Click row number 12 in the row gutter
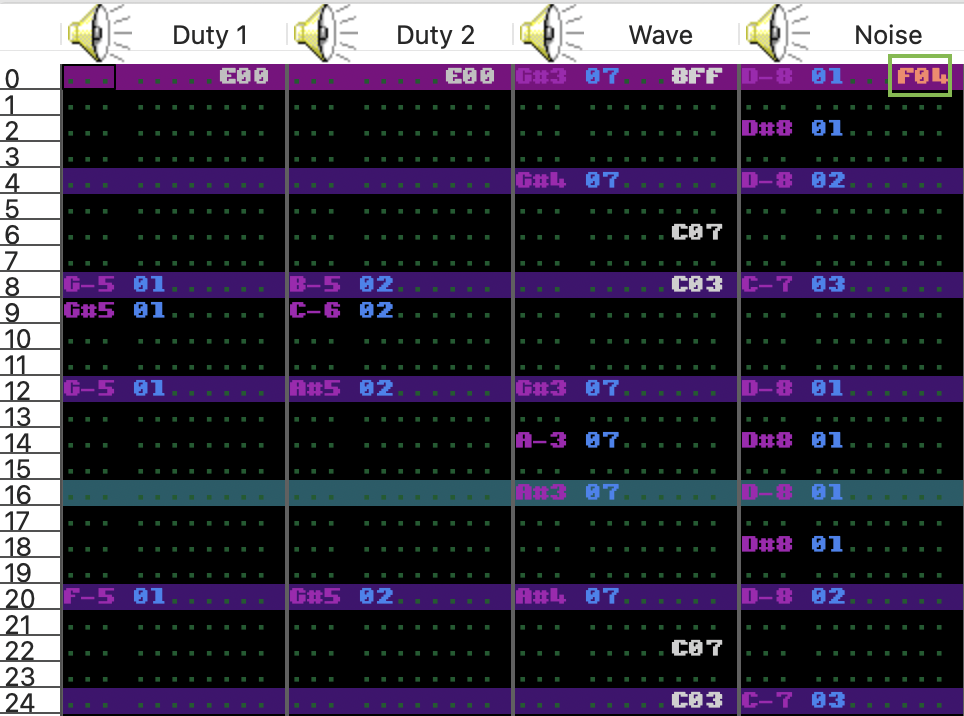Image resolution: width=964 pixels, height=716 pixels. click(17, 391)
